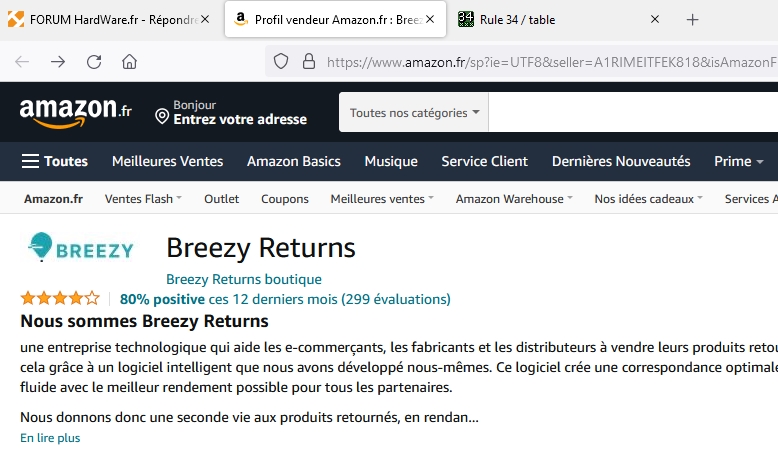Click the Breezy seller logo
The width and height of the screenshot is (778, 472).
pos(80,247)
